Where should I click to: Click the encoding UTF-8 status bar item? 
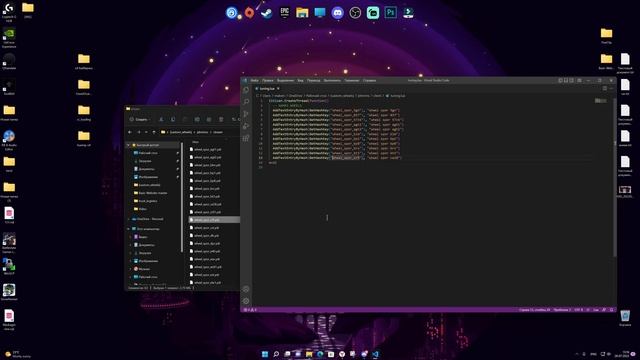coord(579,310)
